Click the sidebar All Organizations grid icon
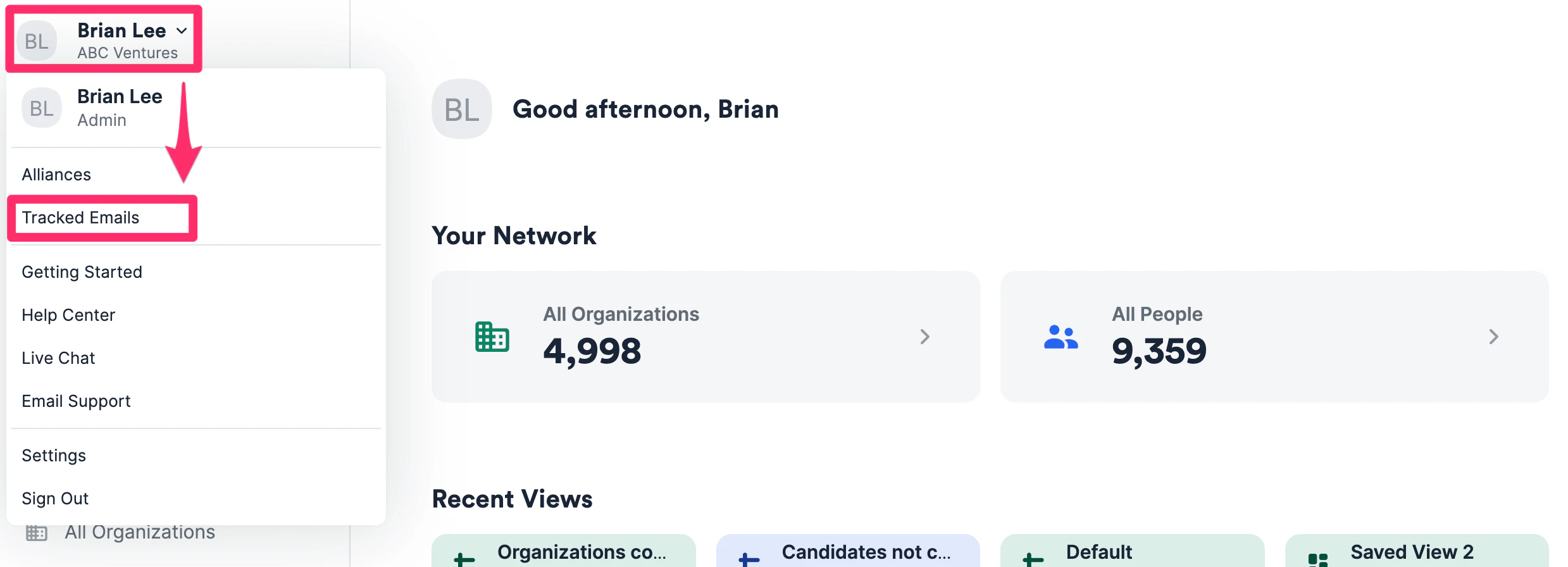The width and height of the screenshot is (1568, 567). pyautogui.click(x=37, y=533)
